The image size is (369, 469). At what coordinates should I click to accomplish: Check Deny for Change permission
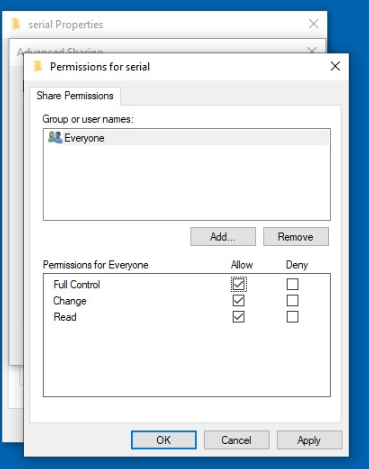coord(292,300)
